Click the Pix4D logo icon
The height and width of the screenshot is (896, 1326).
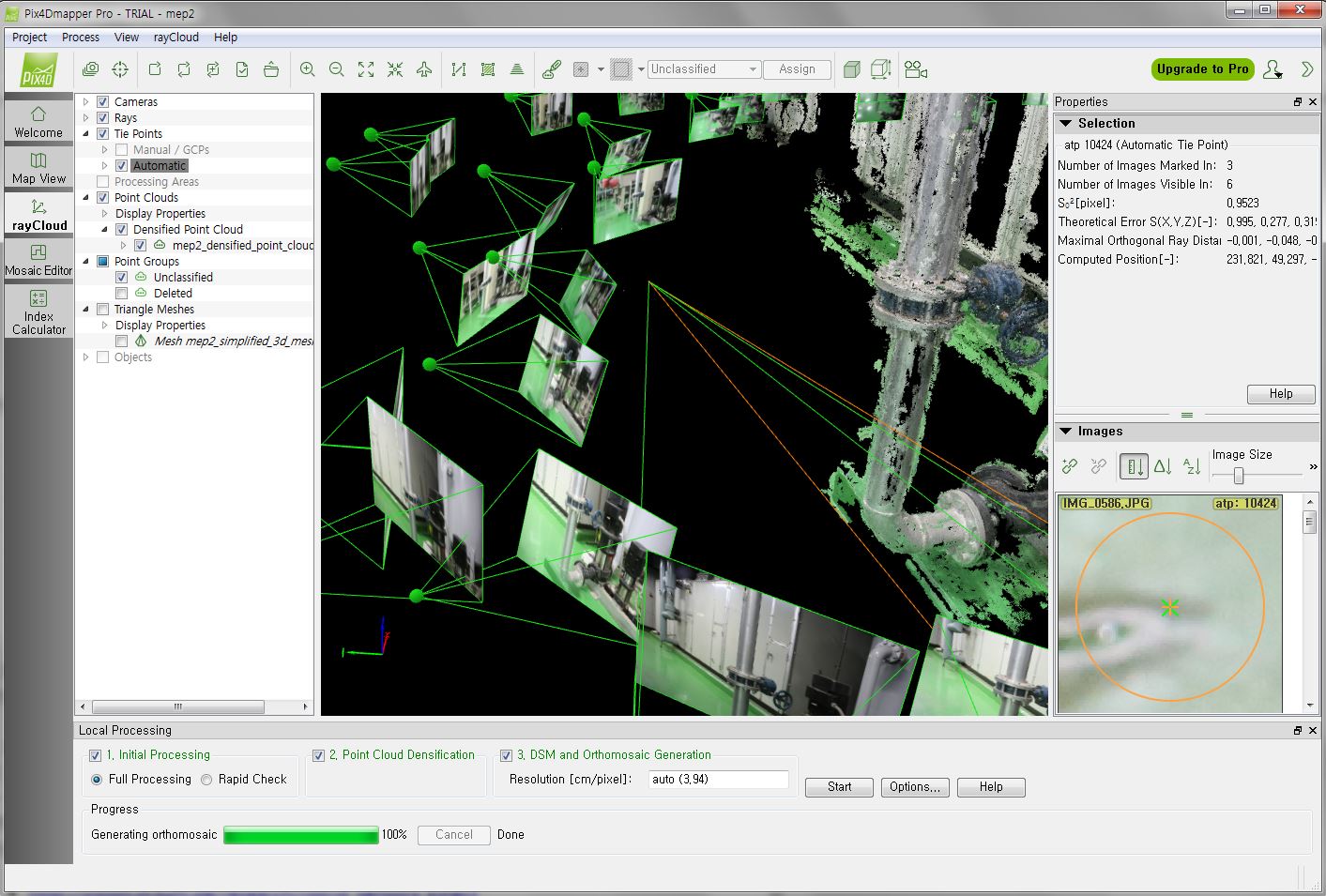(x=39, y=69)
